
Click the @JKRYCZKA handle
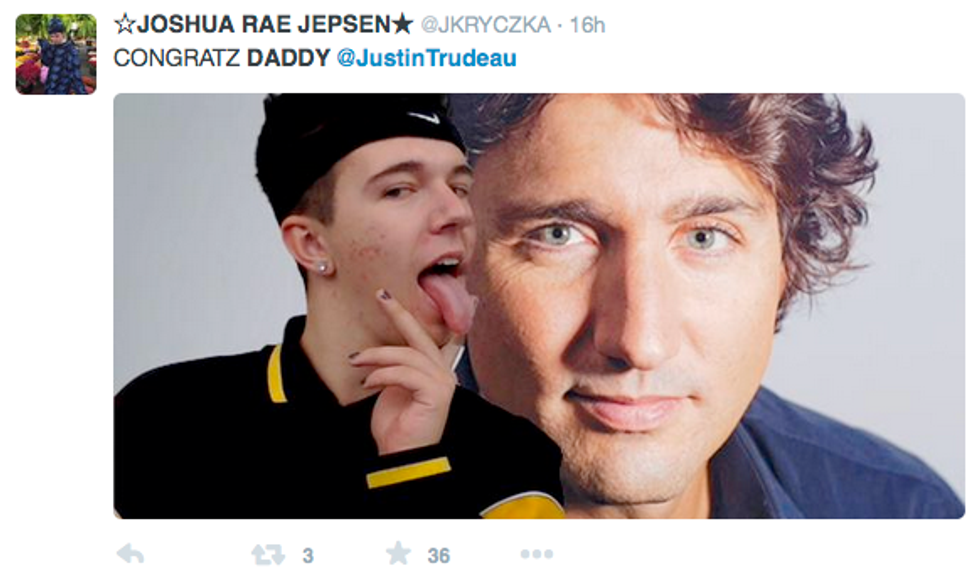(x=486, y=25)
